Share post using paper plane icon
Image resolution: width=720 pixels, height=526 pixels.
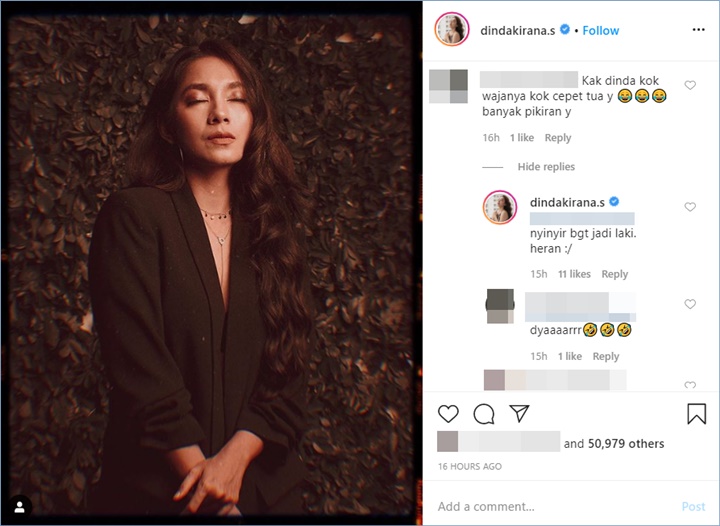pyautogui.click(x=519, y=413)
